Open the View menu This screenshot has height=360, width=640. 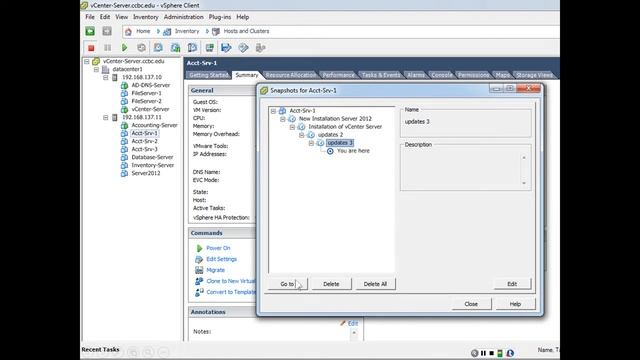pos(122,17)
